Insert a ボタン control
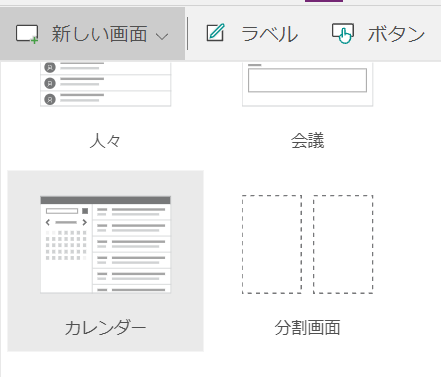Screen dimensions: 441x377 [x=378, y=34]
